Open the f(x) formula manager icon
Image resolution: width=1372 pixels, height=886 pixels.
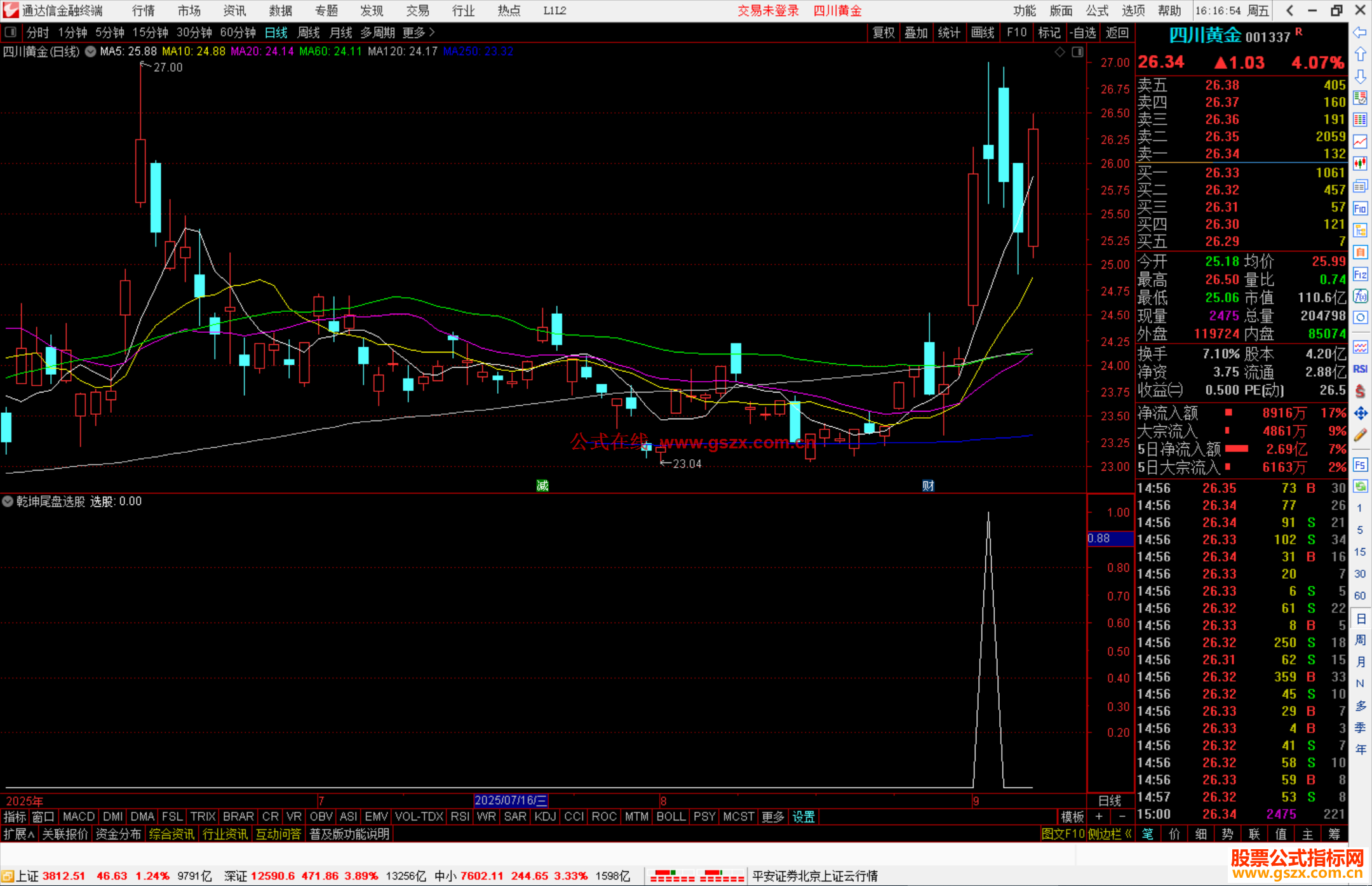click(x=1360, y=296)
